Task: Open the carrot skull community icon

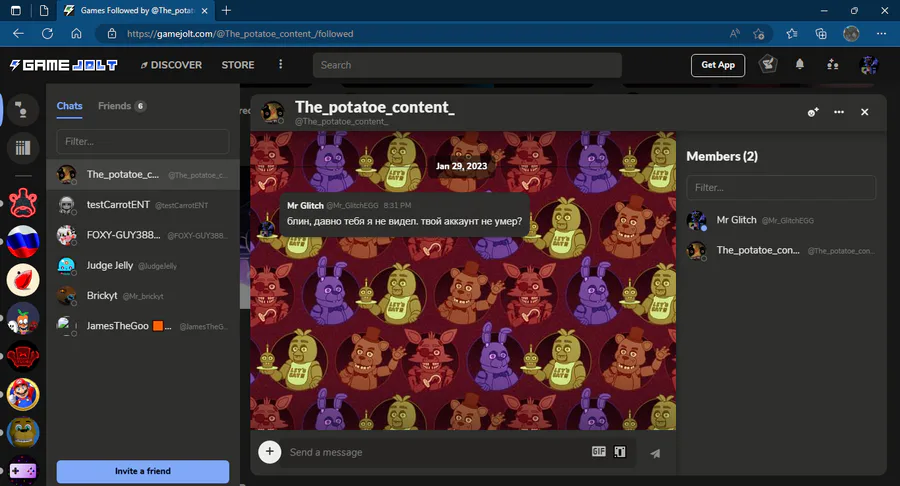Action: click(x=23, y=318)
